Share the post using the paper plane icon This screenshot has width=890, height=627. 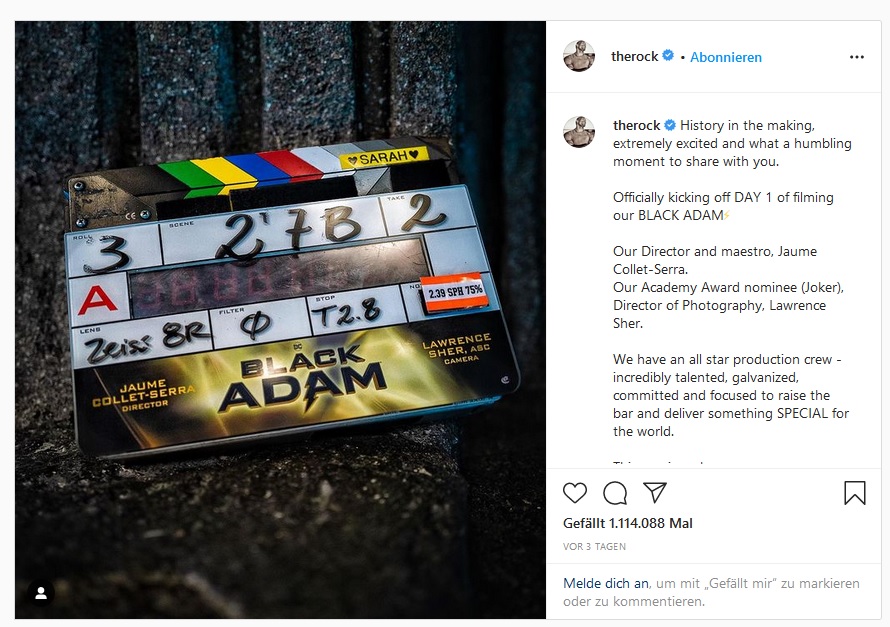click(x=654, y=493)
